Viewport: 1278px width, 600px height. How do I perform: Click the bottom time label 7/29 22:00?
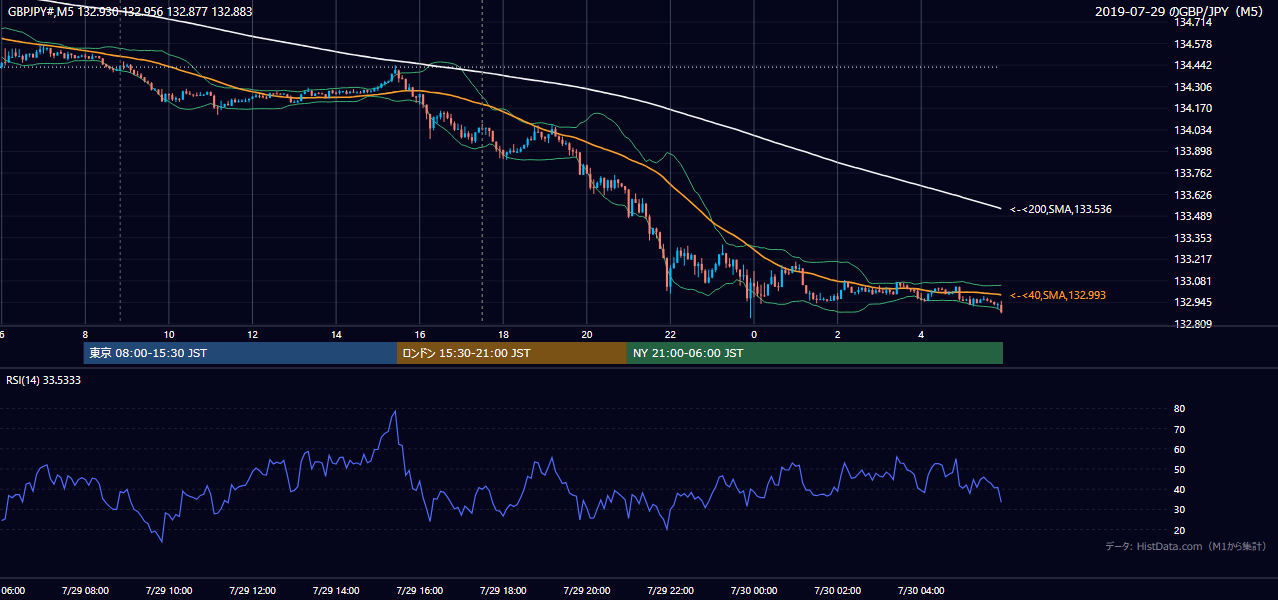(670, 590)
